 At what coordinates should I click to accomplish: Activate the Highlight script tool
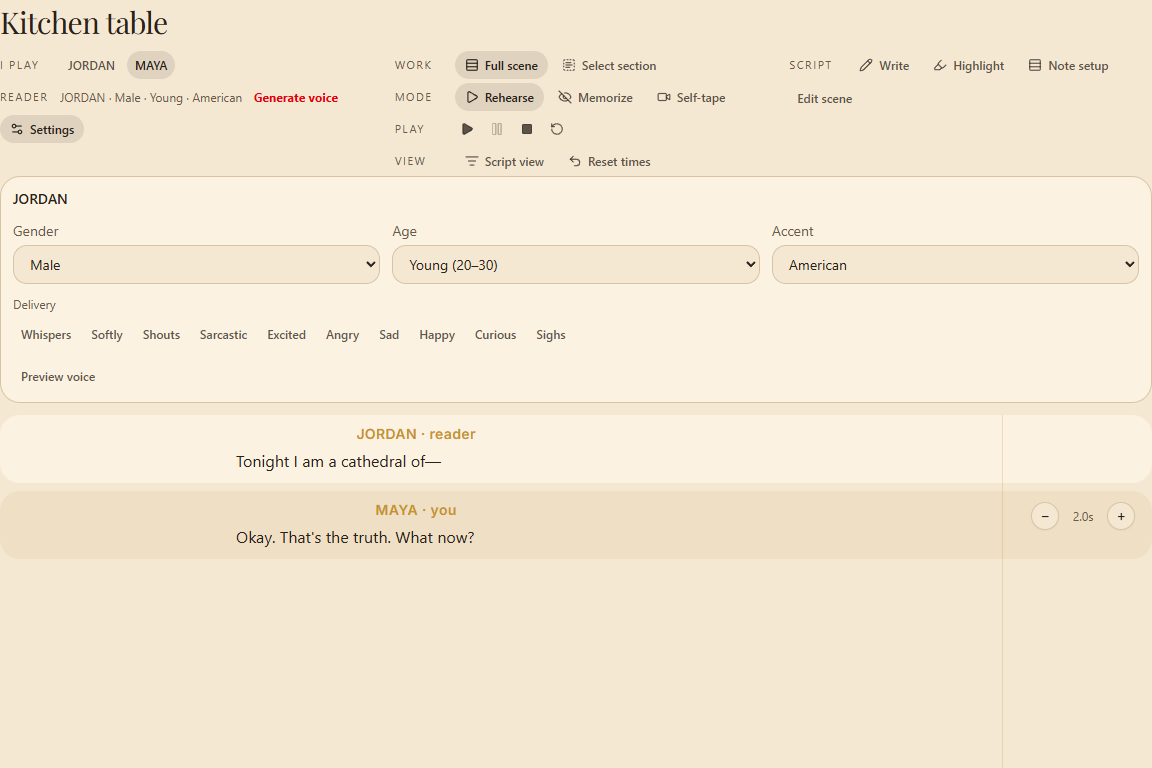968,65
